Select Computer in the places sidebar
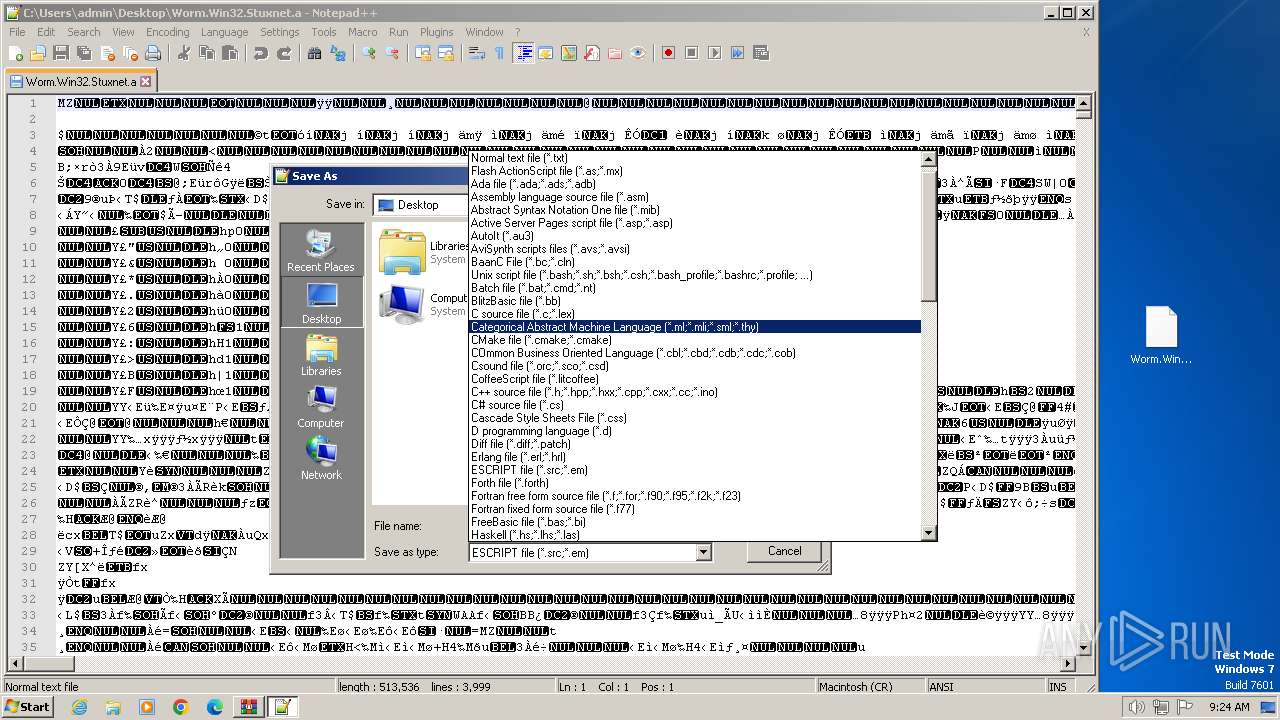The image size is (1280, 720). coord(321,406)
